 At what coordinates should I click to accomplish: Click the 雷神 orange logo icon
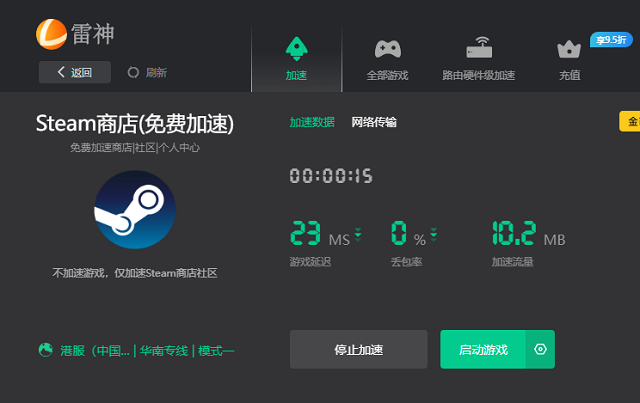pyautogui.click(x=51, y=34)
